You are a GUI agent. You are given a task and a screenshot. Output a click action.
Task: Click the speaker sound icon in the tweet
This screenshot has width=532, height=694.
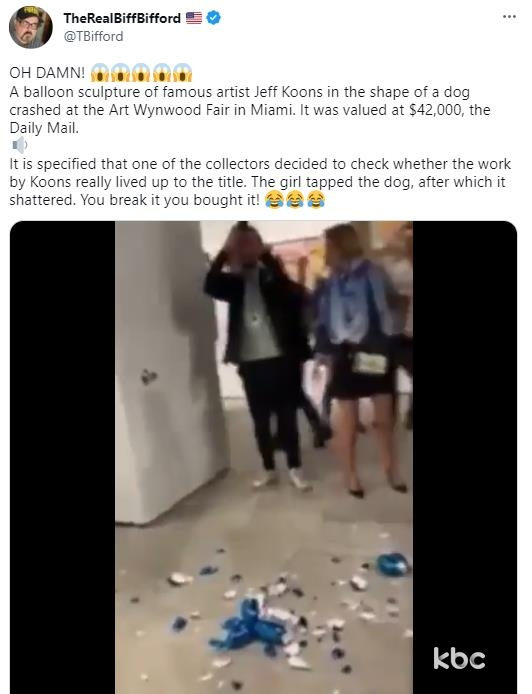pos(19,145)
